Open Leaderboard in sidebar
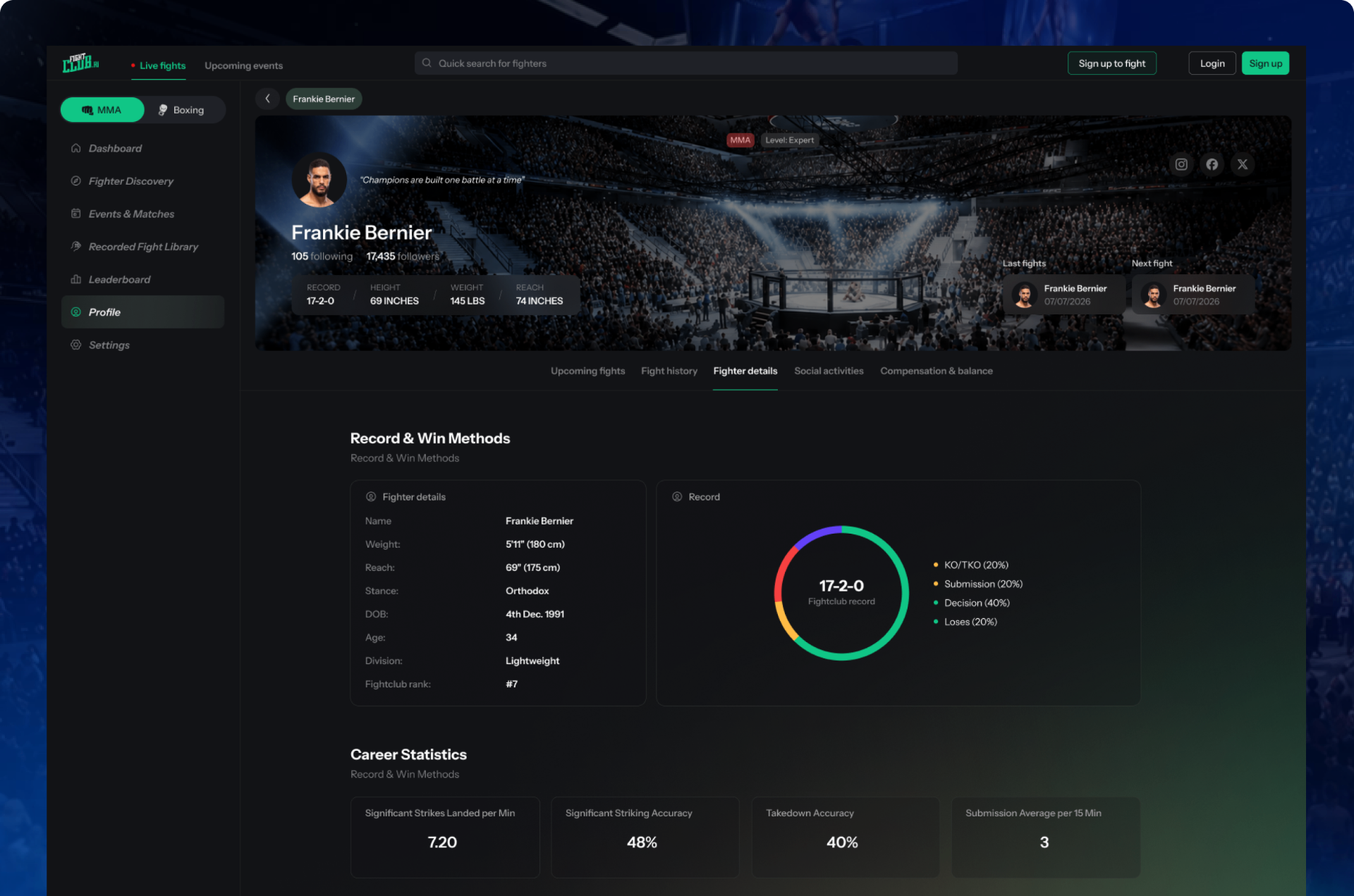The image size is (1354, 896). [x=142, y=279]
